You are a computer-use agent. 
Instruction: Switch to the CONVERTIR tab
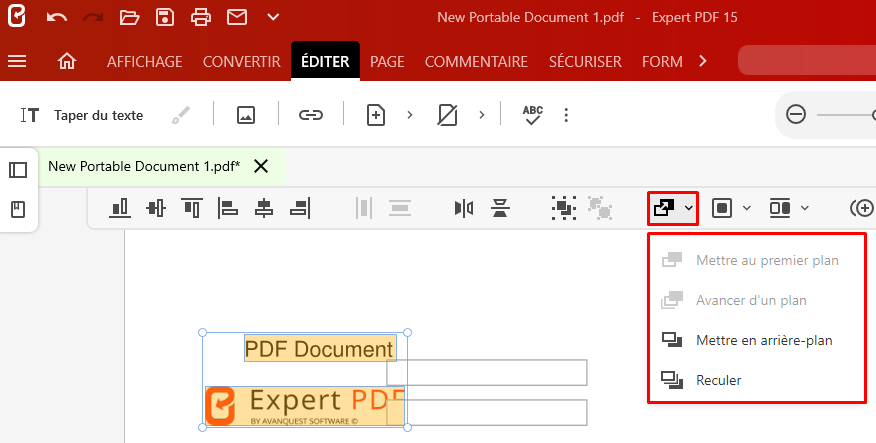click(x=242, y=61)
